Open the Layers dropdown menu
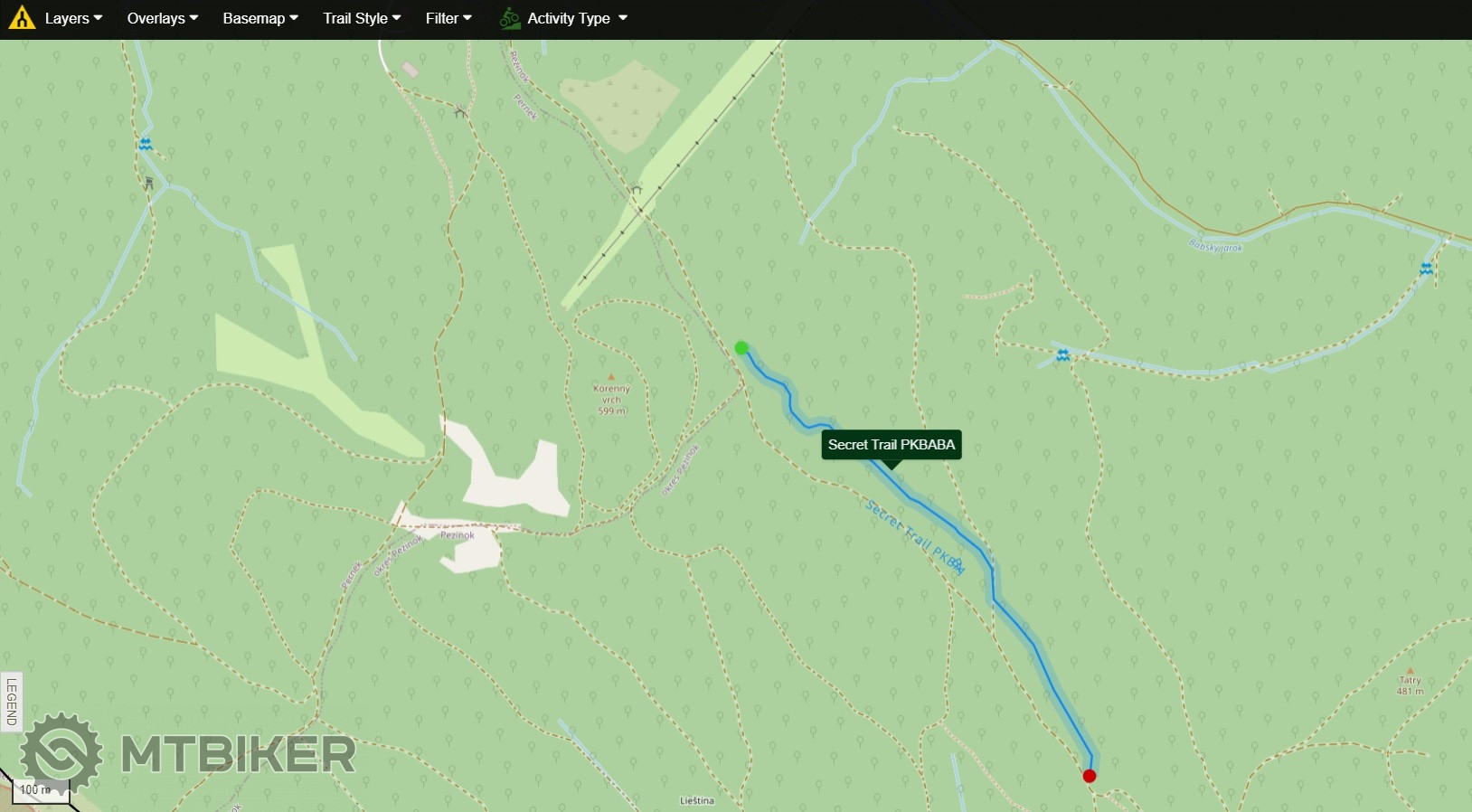This screenshot has width=1472, height=812. tap(73, 18)
